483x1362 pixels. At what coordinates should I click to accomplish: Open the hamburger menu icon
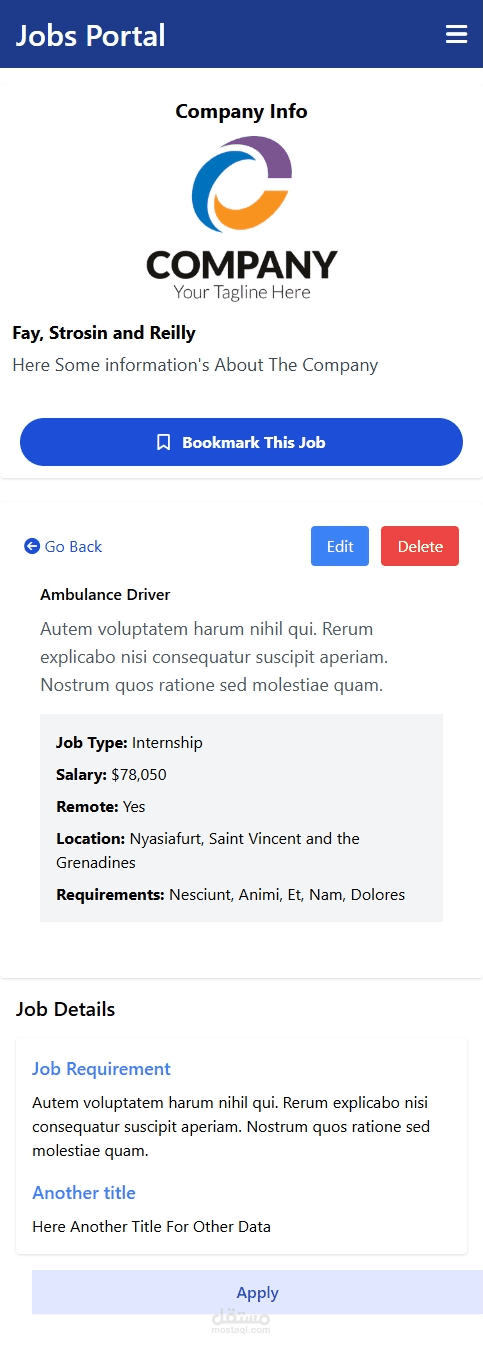[x=456, y=35]
